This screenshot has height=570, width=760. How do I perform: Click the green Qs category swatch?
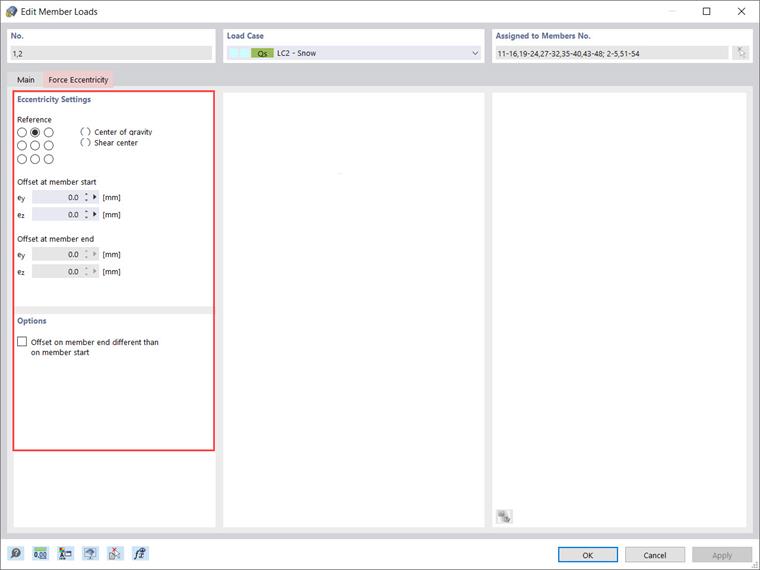[x=262, y=53]
